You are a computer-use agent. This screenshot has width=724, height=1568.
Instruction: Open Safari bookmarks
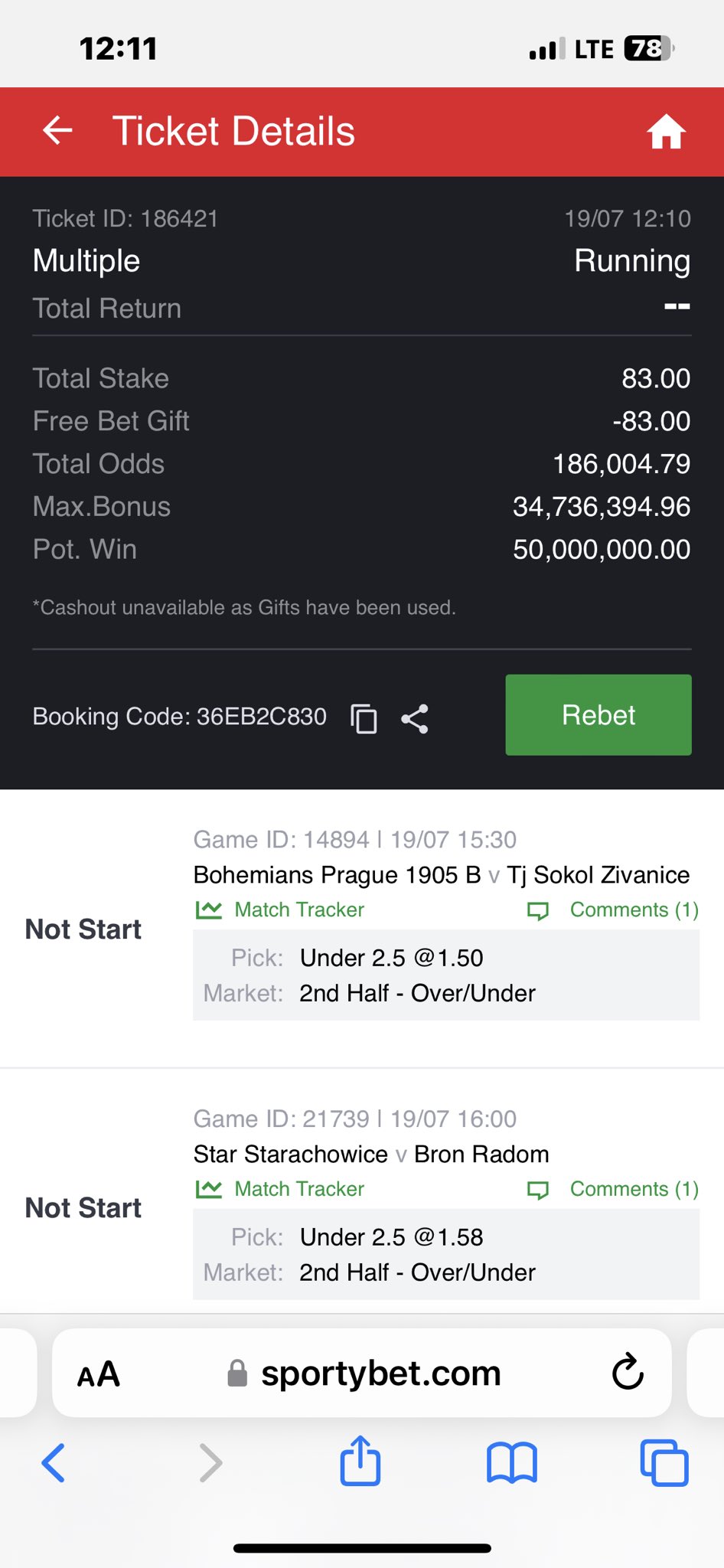[512, 1463]
